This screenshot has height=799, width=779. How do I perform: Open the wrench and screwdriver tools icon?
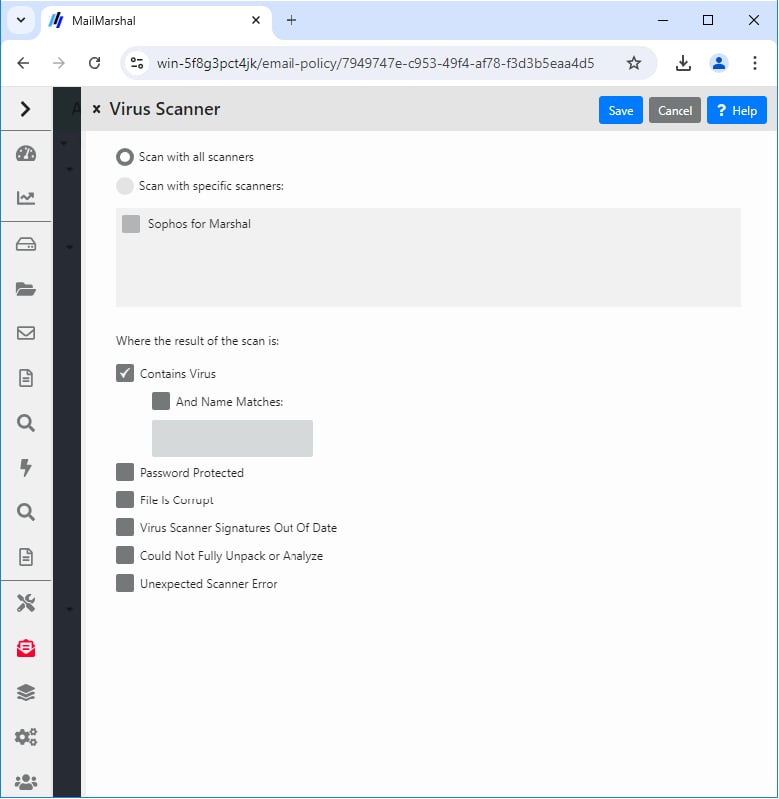click(x=25, y=603)
